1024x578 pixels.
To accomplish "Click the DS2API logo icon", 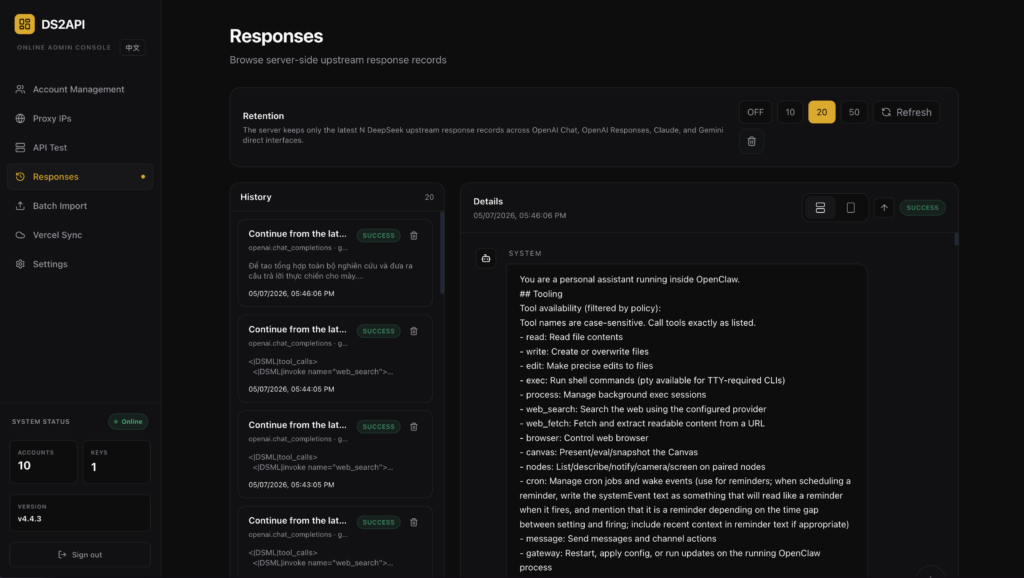I will [x=25, y=24].
